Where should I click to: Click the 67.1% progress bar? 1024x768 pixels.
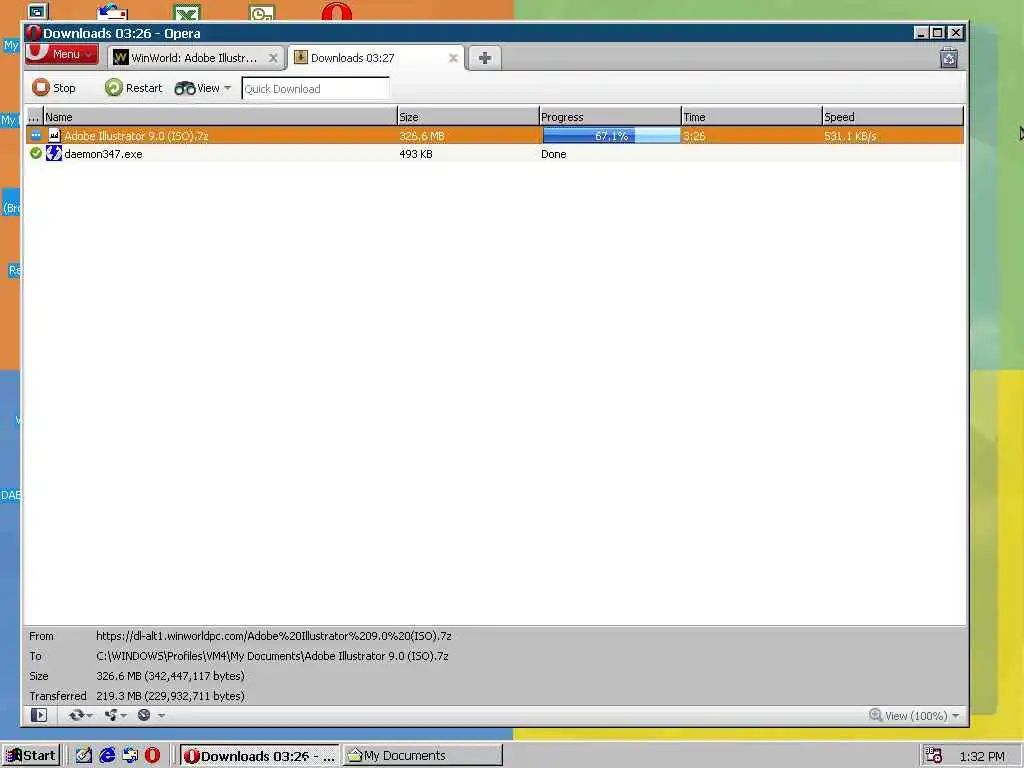611,136
